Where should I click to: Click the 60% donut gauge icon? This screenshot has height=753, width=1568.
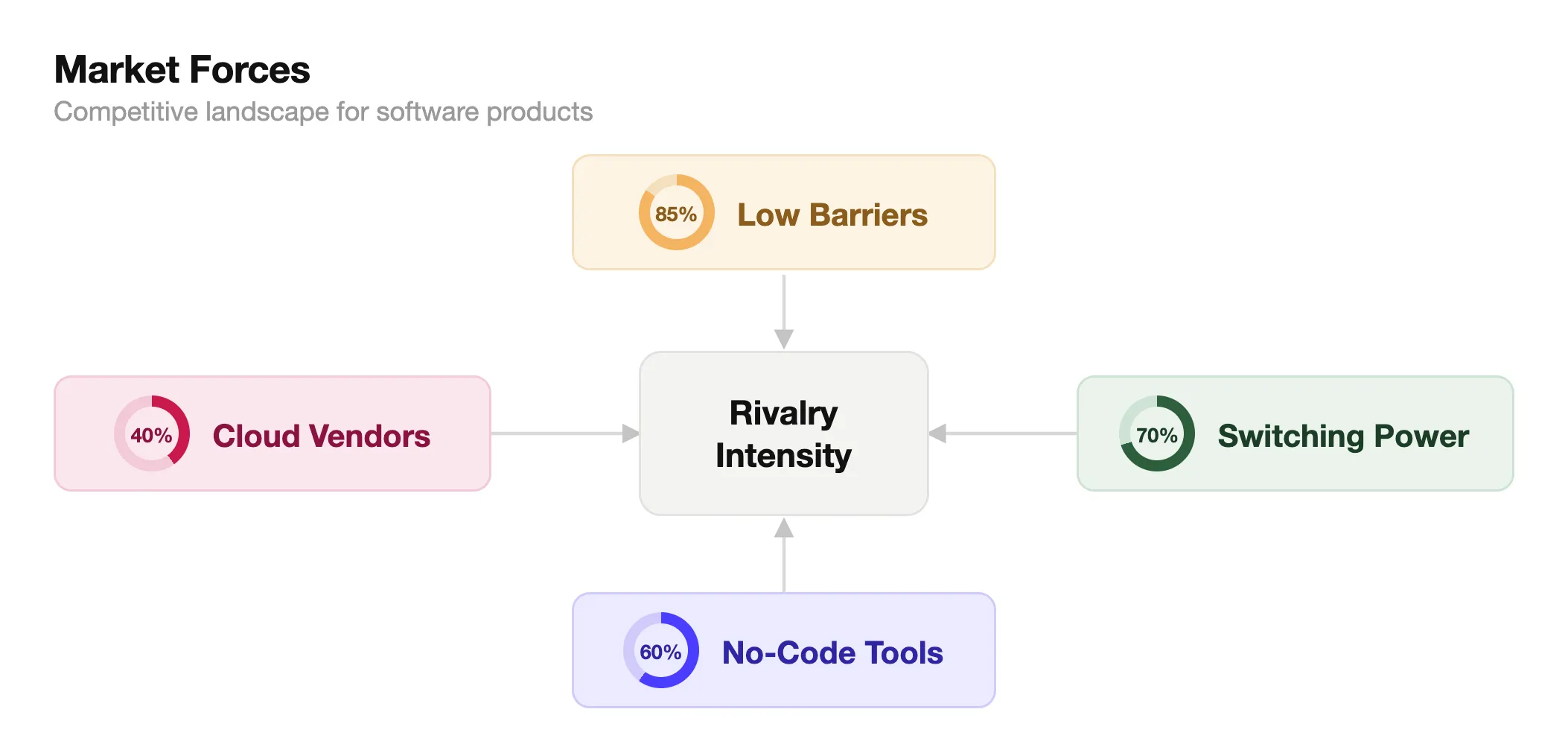pos(661,650)
